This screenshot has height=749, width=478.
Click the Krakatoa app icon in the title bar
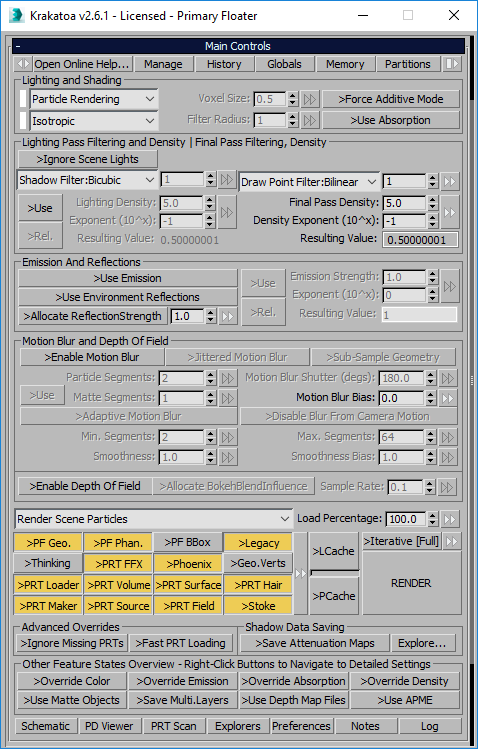click(x=17, y=15)
